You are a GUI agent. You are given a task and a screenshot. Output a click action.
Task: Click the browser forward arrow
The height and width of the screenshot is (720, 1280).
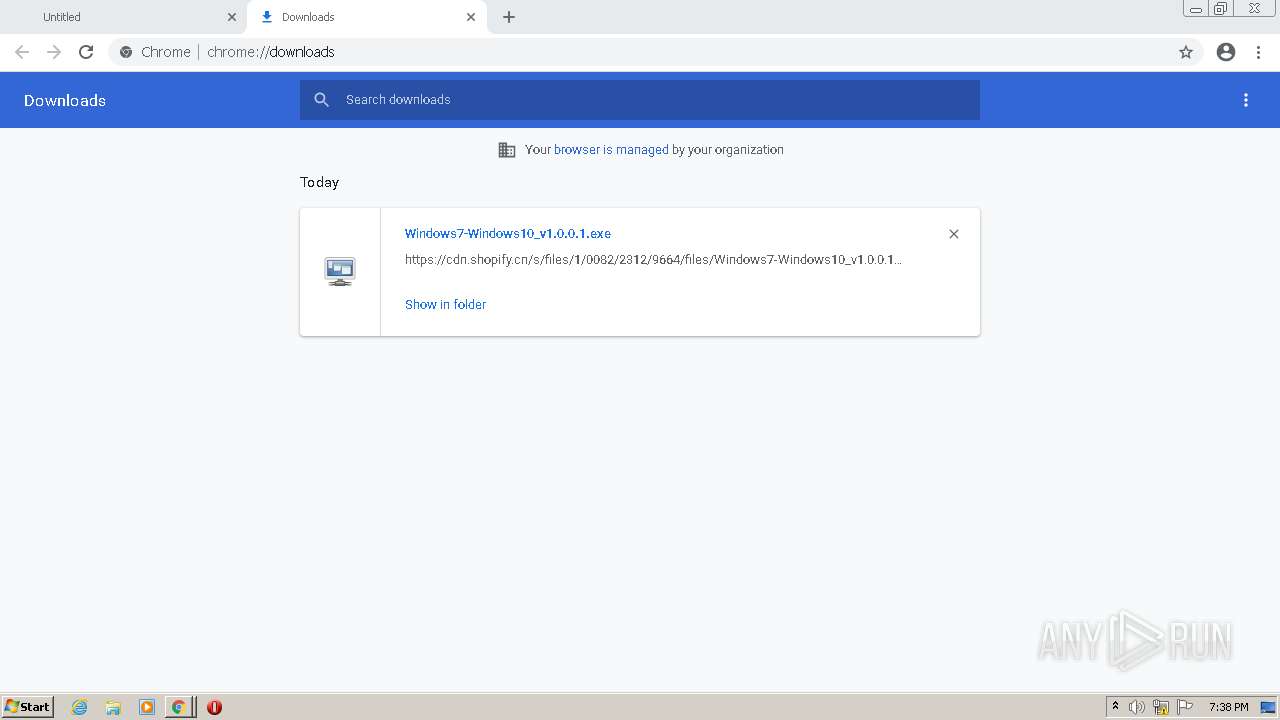54,52
